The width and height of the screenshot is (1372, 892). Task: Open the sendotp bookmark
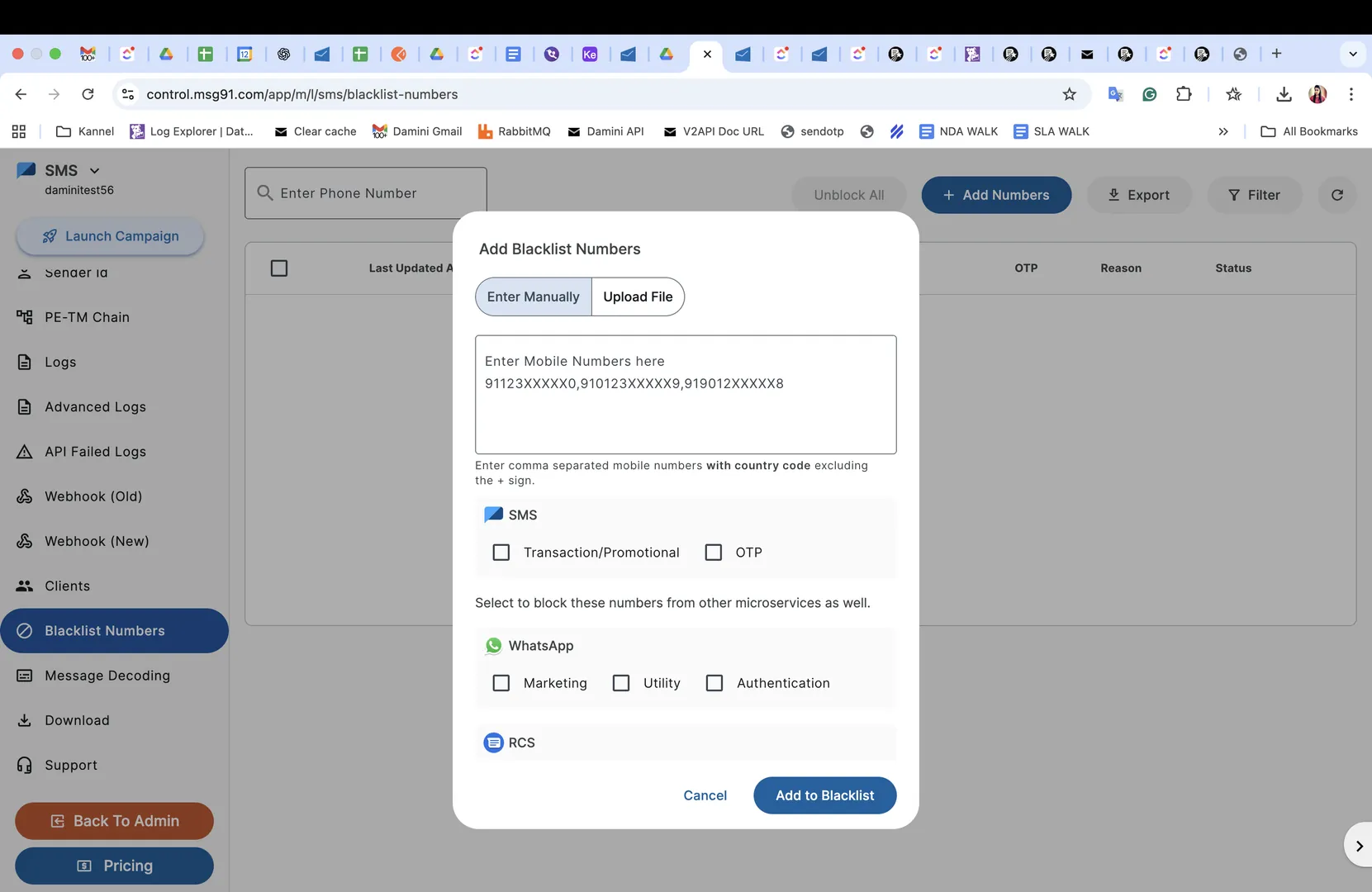812,131
